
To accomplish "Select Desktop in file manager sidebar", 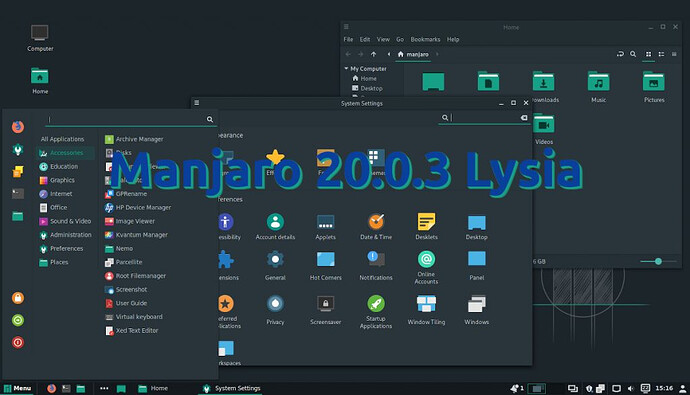I will point(367,88).
